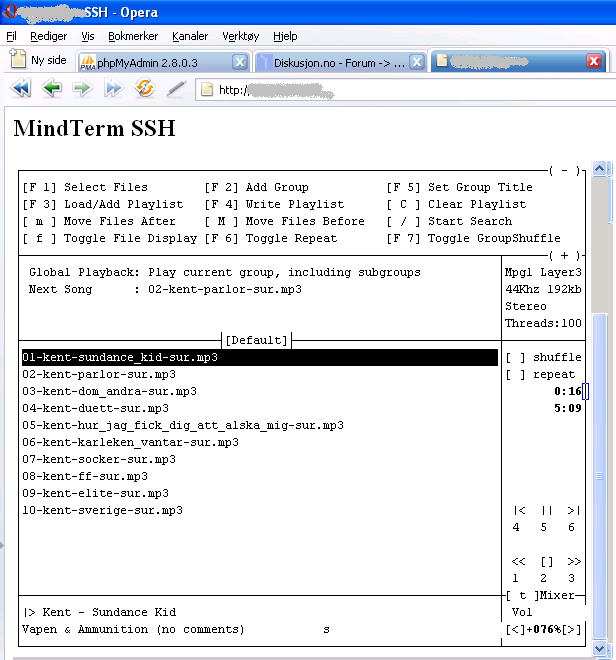Click [F 4] Write Playlist
This screenshot has width=616, height=660.
click(x=274, y=204)
